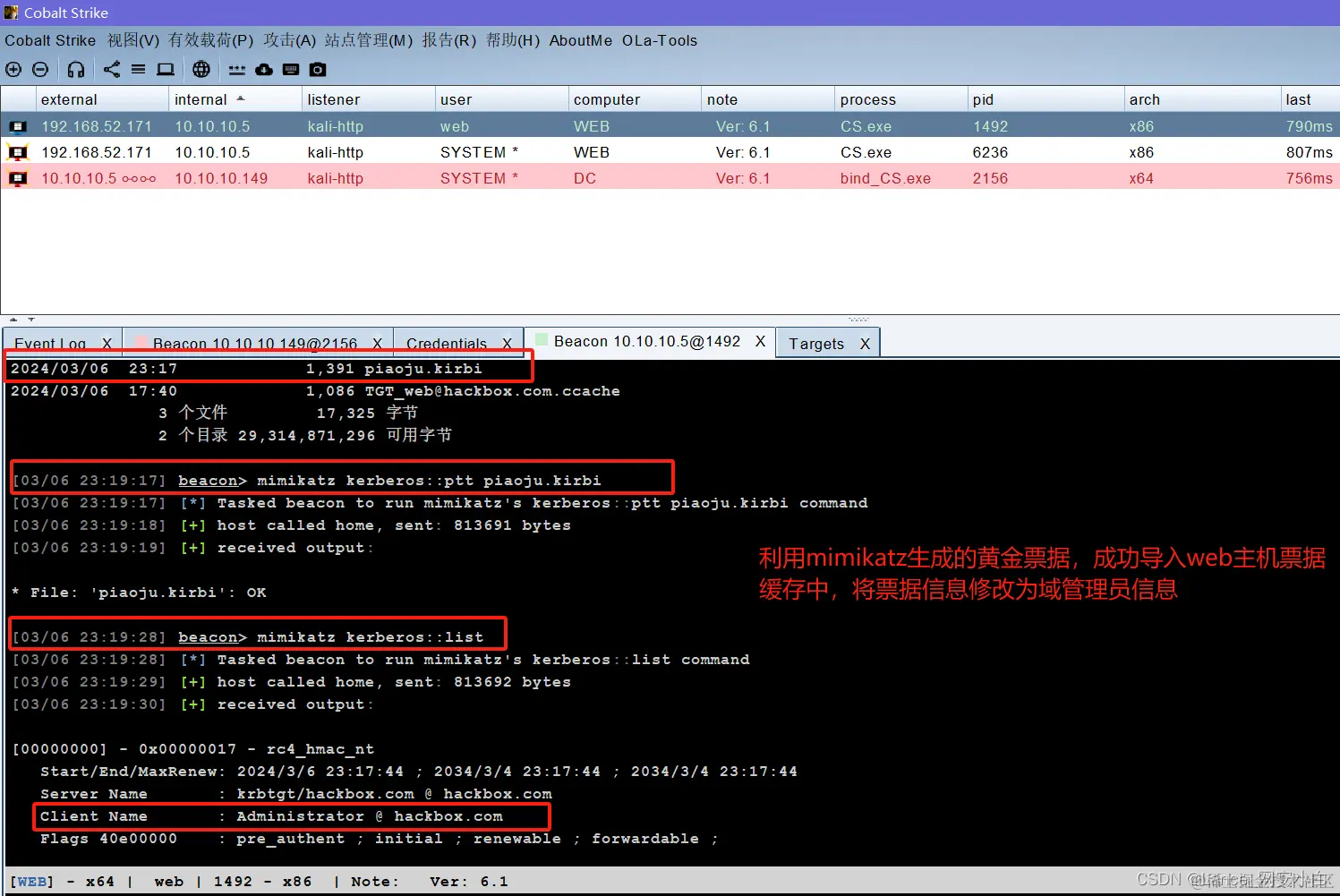This screenshot has width=1340, height=896.
Task: Switch to session table view icon
Action: (x=138, y=70)
